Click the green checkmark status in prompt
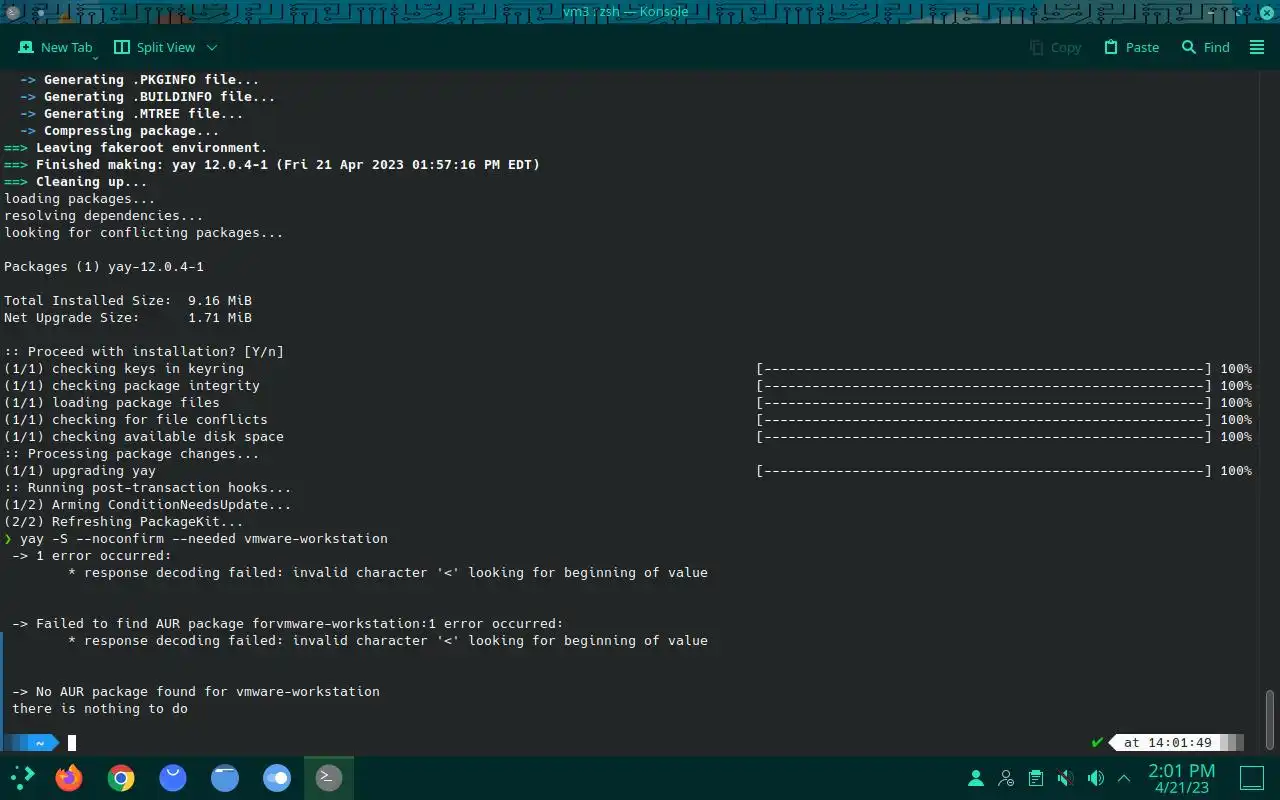Image resolution: width=1280 pixels, height=800 pixels. click(1097, 742)
